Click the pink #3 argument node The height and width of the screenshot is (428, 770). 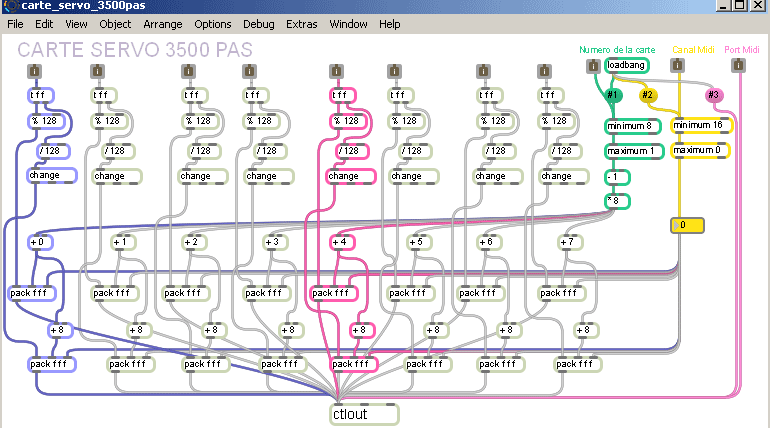(713, 96)
